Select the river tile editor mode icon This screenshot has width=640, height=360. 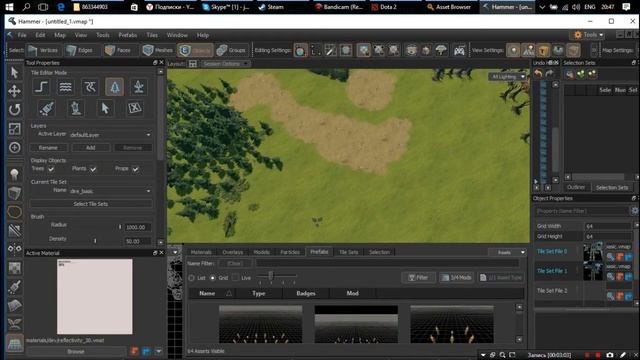pos(90,87)
